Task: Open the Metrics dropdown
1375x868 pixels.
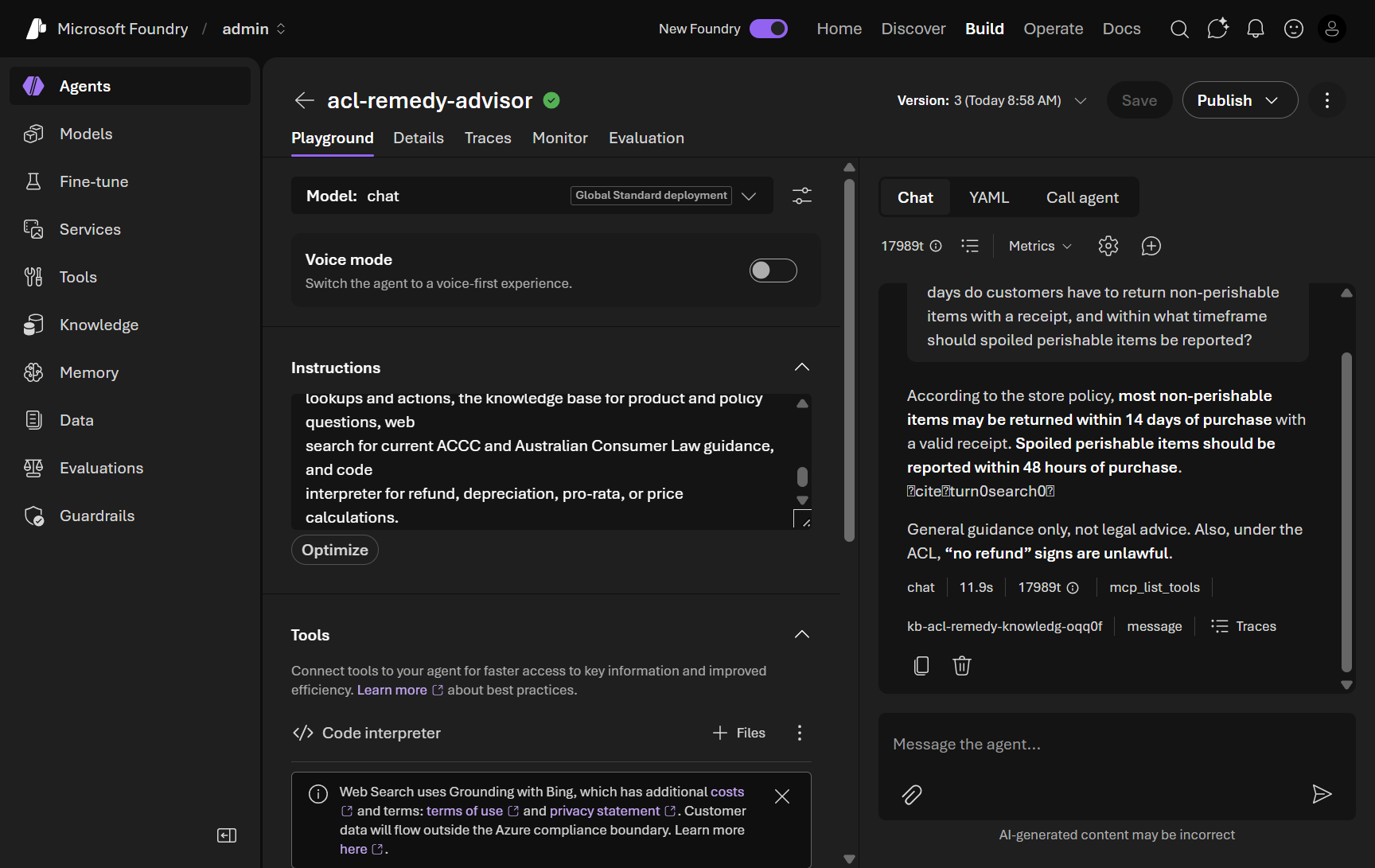Action: pyautogui.click(x=1040, y=246)
